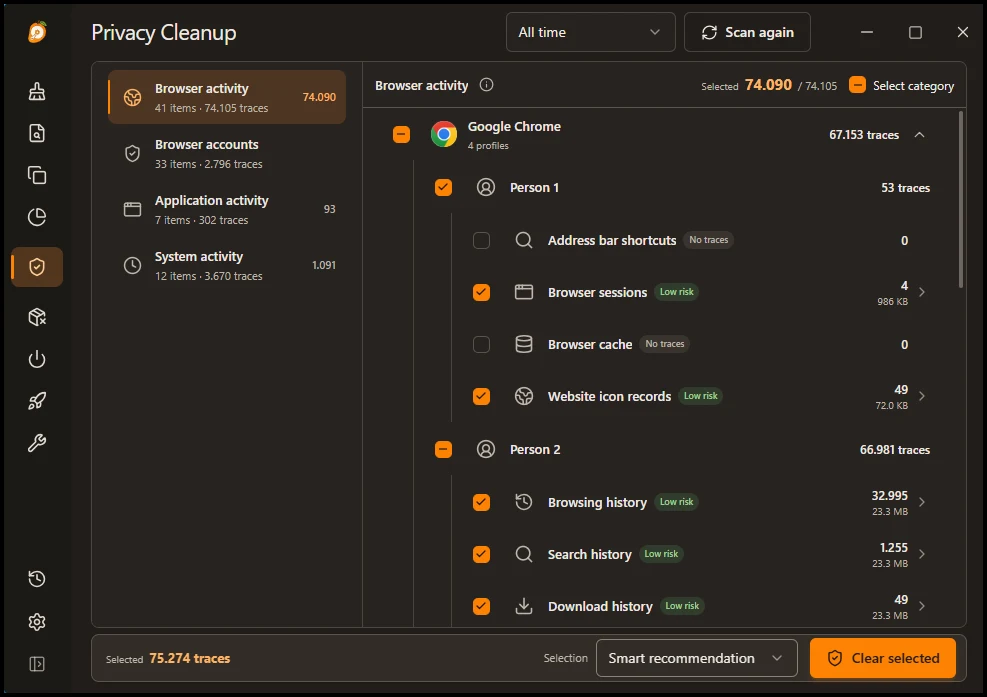Viewport: 987px width, 697px height.
Task: Click the info icon beside Browser activity
Action: point(487,85)
